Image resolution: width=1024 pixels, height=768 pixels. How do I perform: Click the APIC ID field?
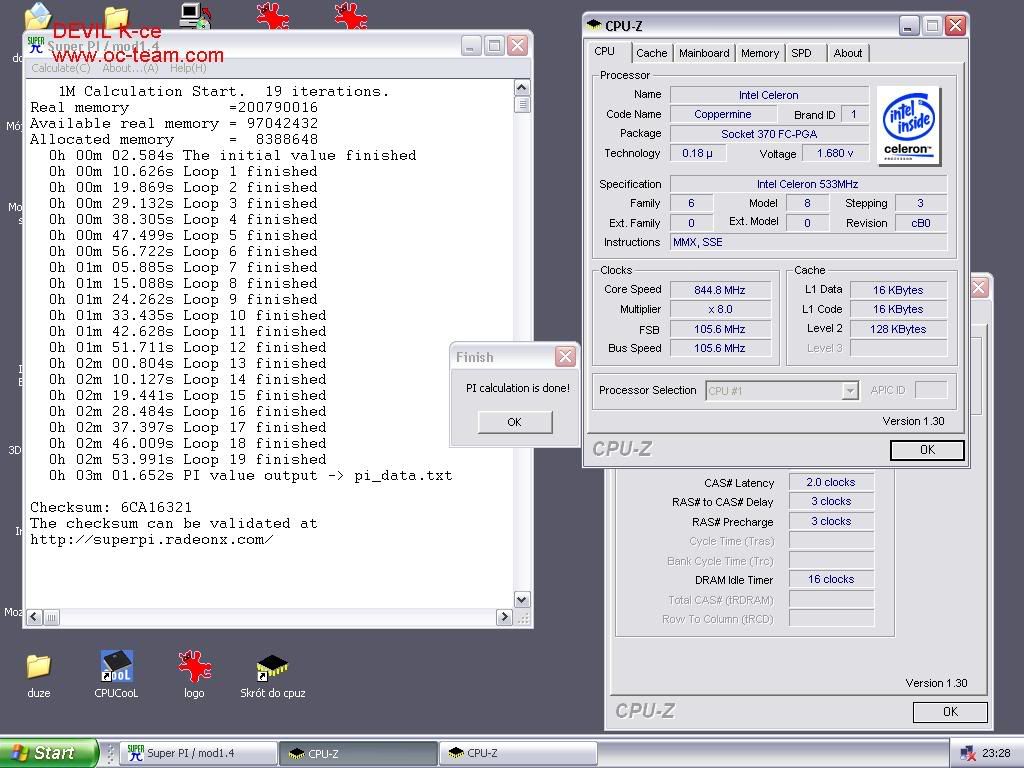click(x=931, y=390)
